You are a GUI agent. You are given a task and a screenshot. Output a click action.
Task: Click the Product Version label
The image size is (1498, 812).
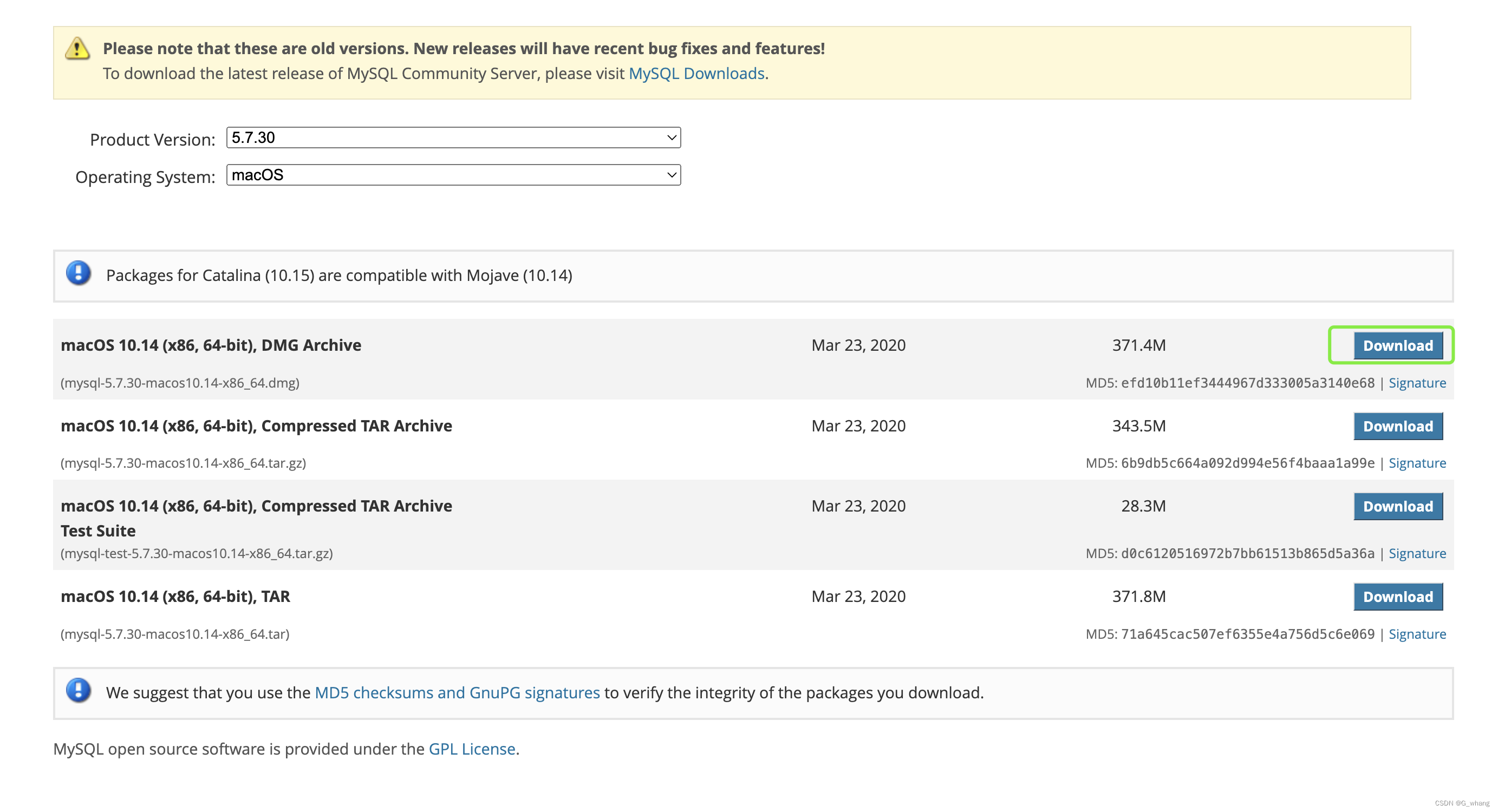[x=152, y=140]
